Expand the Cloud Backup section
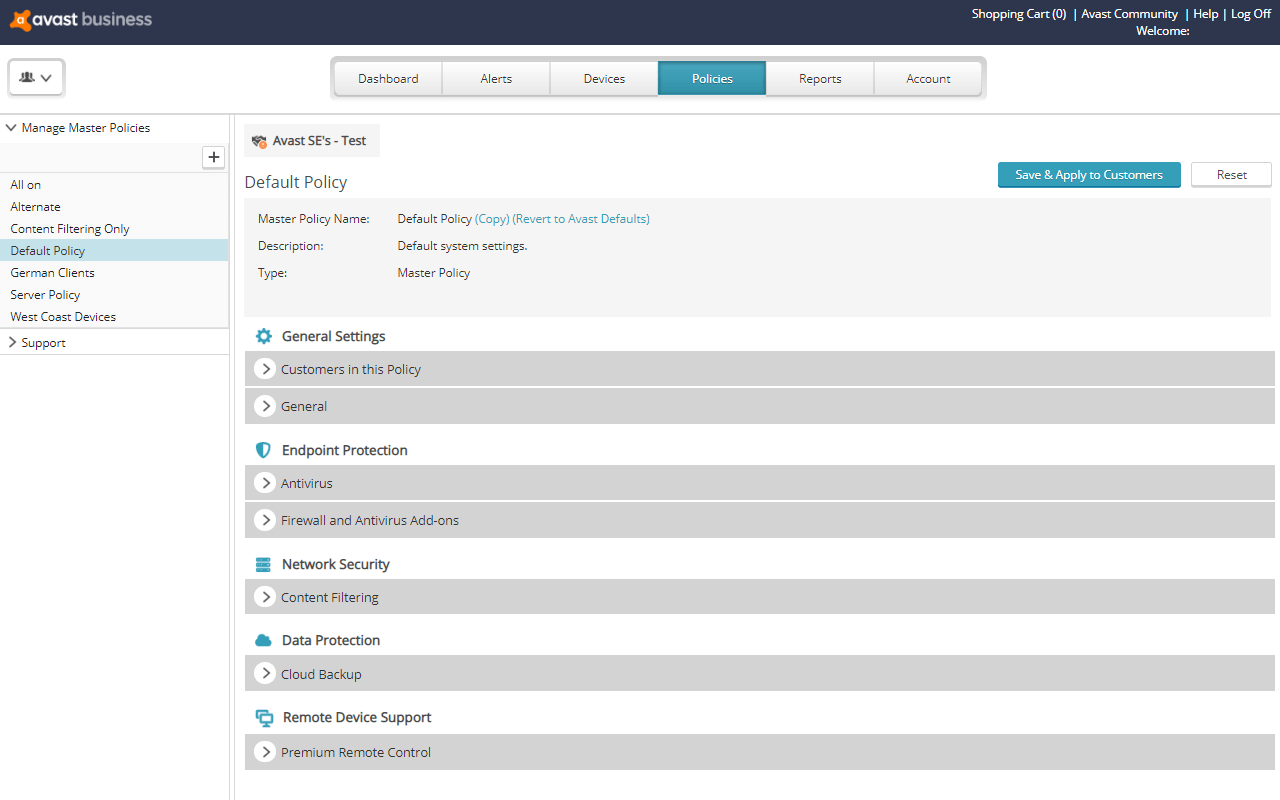Image resolution: width=1280 pixels, height=800 pixels. point(265,673)
